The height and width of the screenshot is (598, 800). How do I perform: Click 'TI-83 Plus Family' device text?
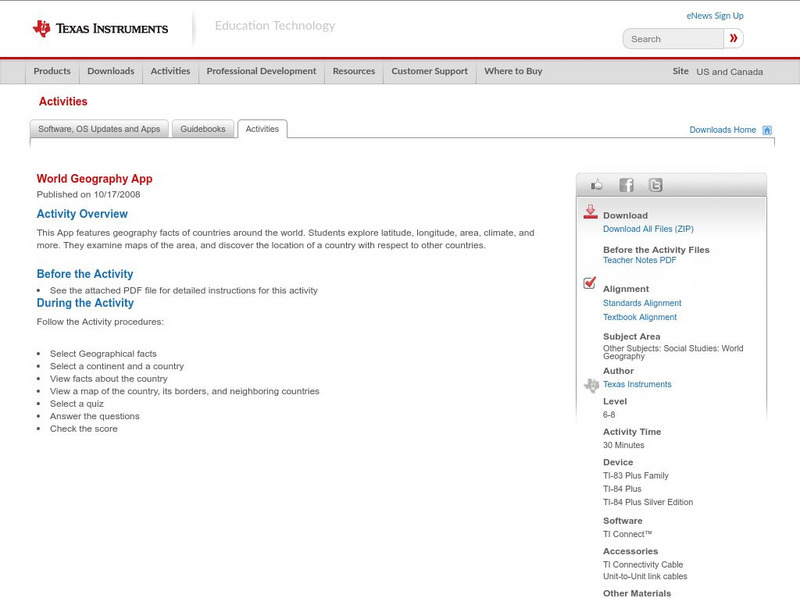click(x=636, y=476)
